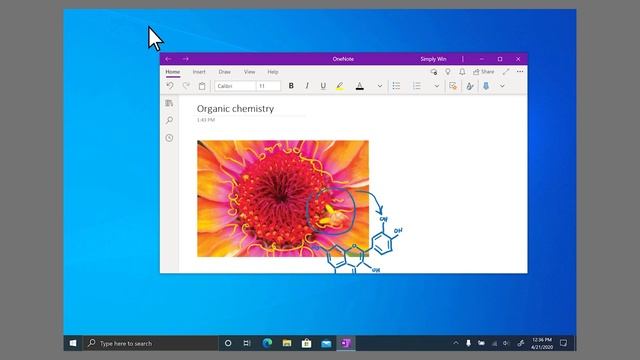Viewport: 640px width, 360px height.
Task: Click the font size 11 box
Action: point(268,86)
